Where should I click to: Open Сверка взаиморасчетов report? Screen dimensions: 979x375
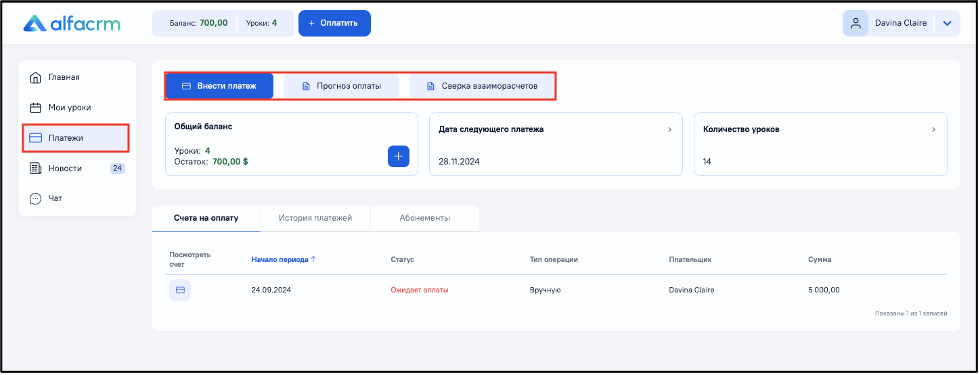click(x=481, y=86)
